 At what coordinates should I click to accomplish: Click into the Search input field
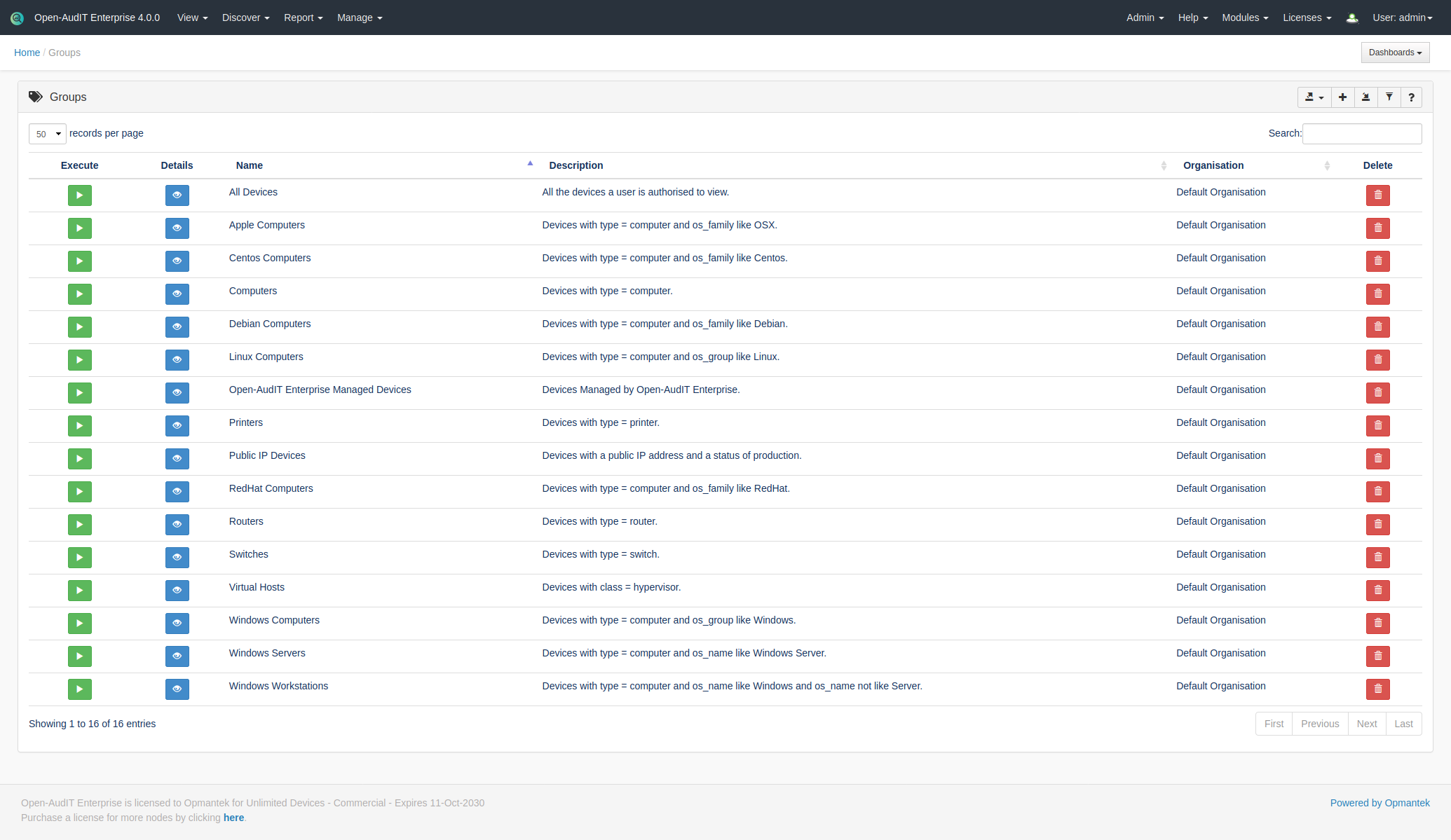point(1361,134)
